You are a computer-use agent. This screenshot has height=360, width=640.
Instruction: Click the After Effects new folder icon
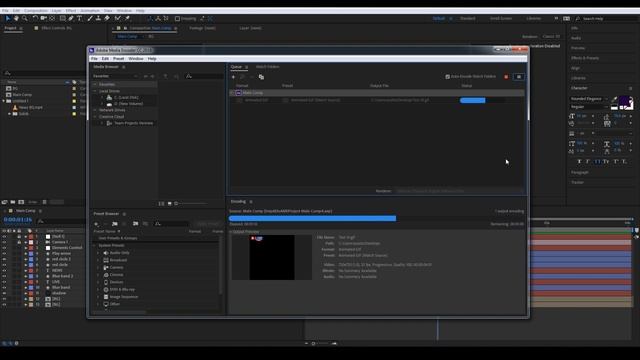pos(13,202)
